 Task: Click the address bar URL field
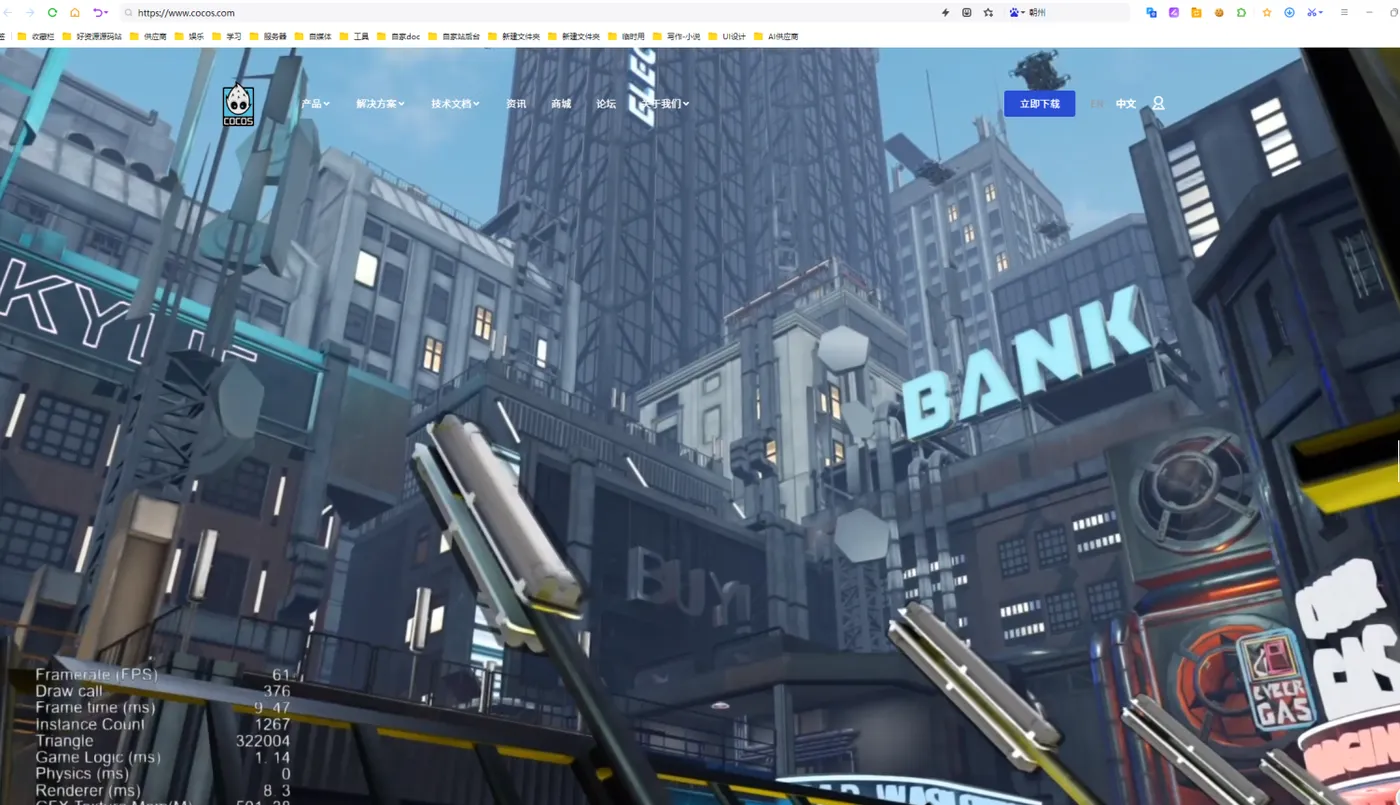530,13
